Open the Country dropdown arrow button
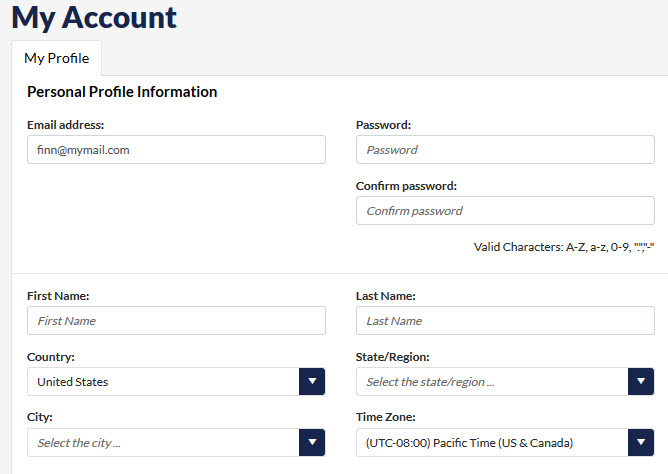Viewport: 668px width, 474px height. [312, 381]
